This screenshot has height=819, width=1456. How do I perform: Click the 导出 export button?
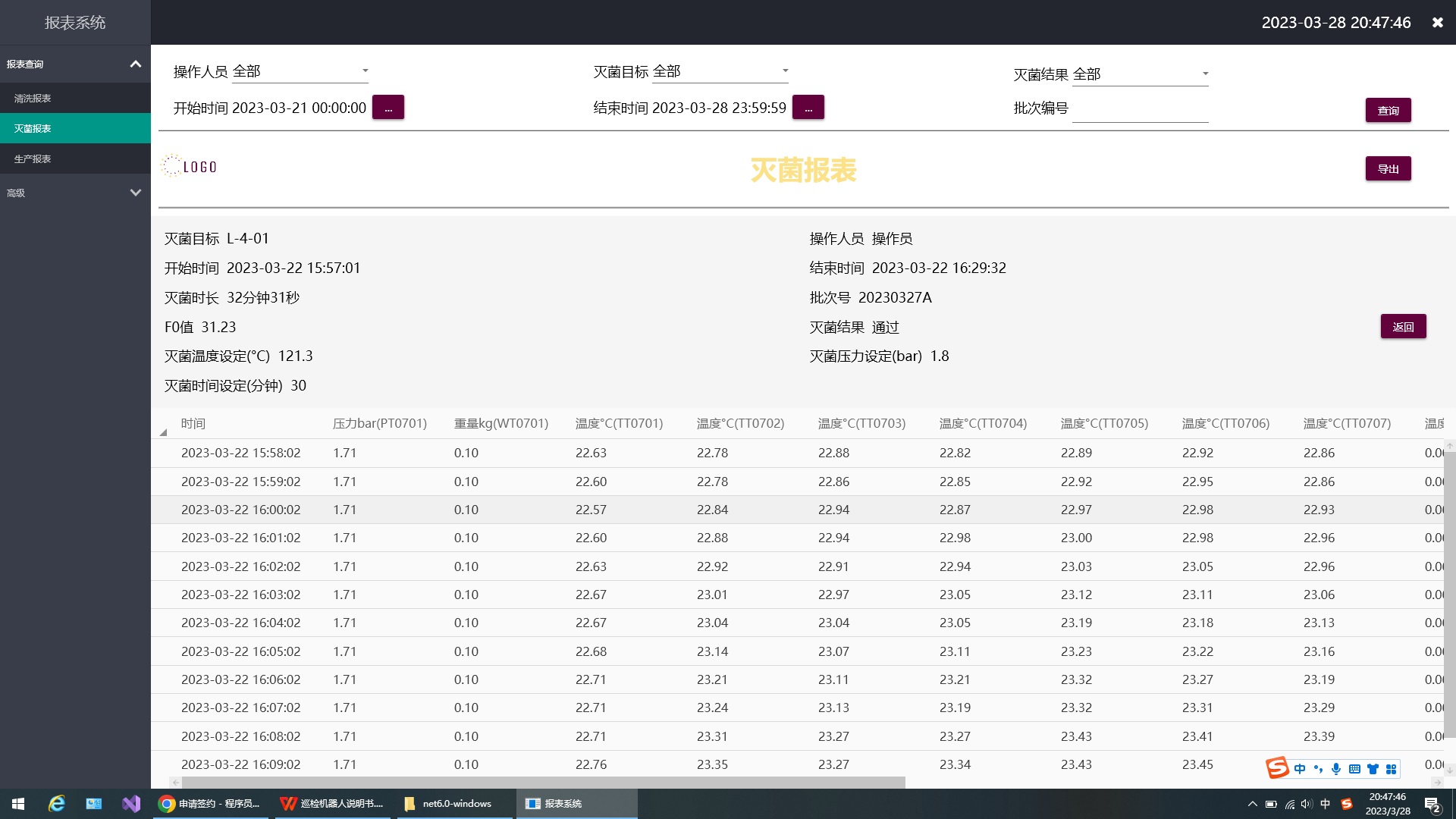(x=1389, y=169)
